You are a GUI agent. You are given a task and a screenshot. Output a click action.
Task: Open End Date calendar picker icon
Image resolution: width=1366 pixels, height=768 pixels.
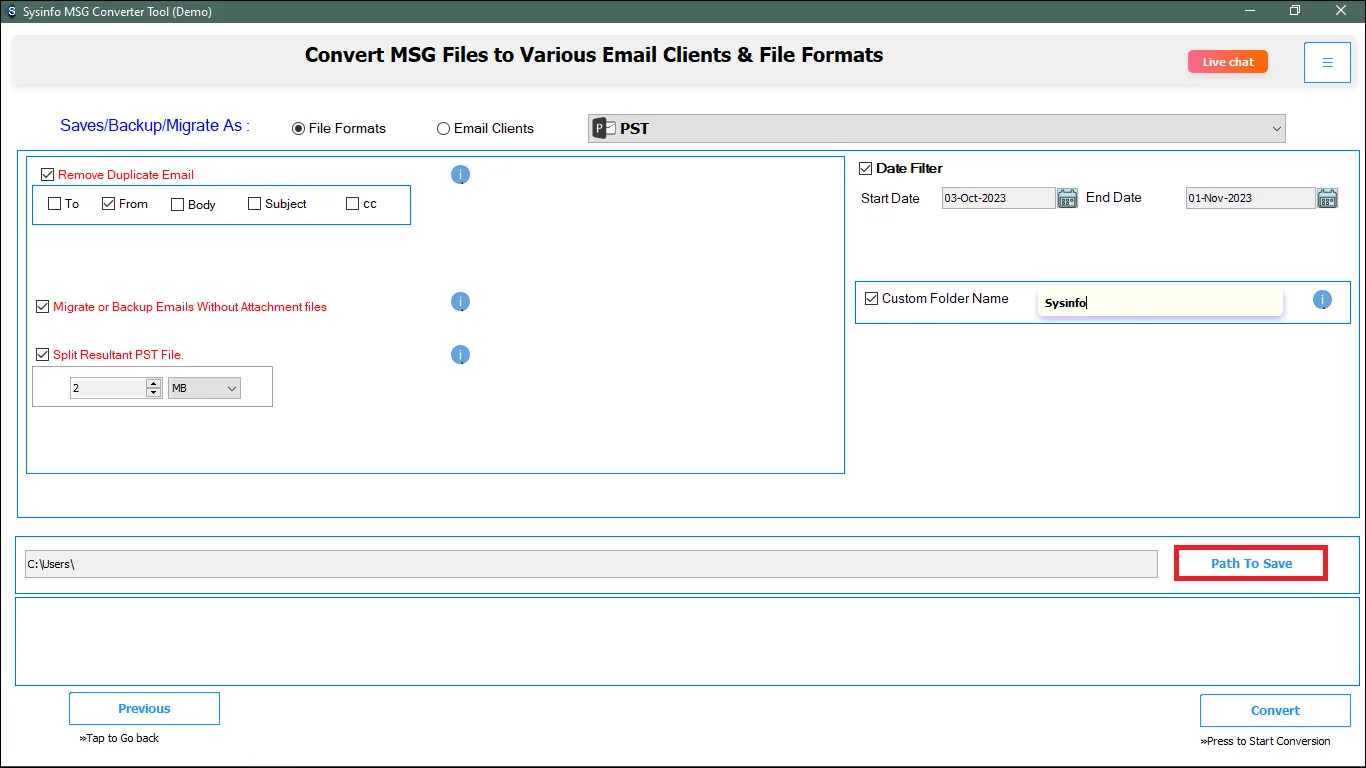pos(1327,198)
